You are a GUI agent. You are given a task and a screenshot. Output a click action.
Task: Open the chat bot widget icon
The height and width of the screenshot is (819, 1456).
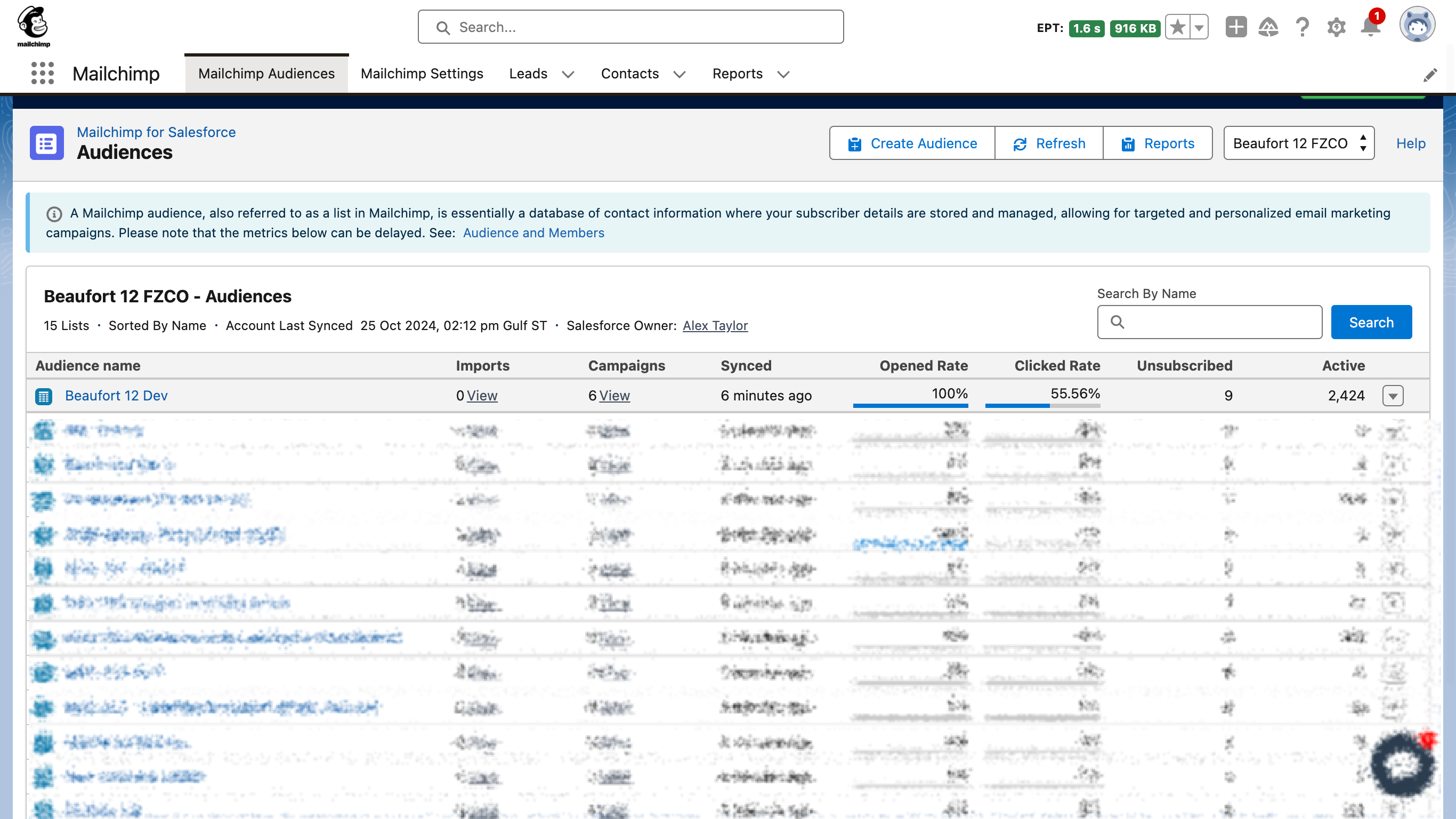[x=1403, y=764]
